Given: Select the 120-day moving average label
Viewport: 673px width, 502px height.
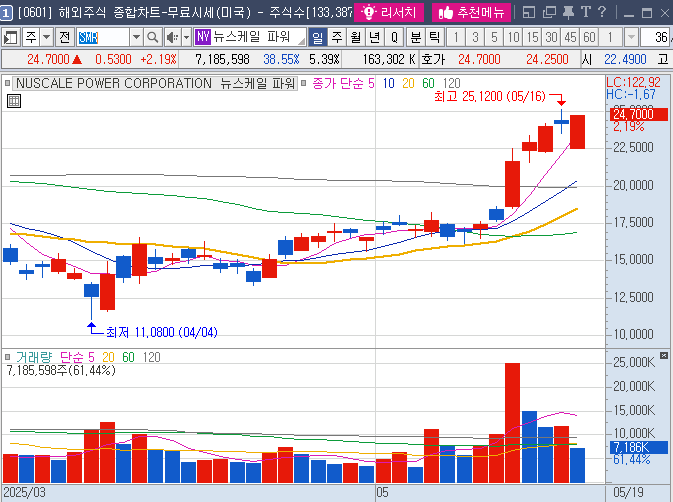Looking at the screenshot, I should (452, 83).
